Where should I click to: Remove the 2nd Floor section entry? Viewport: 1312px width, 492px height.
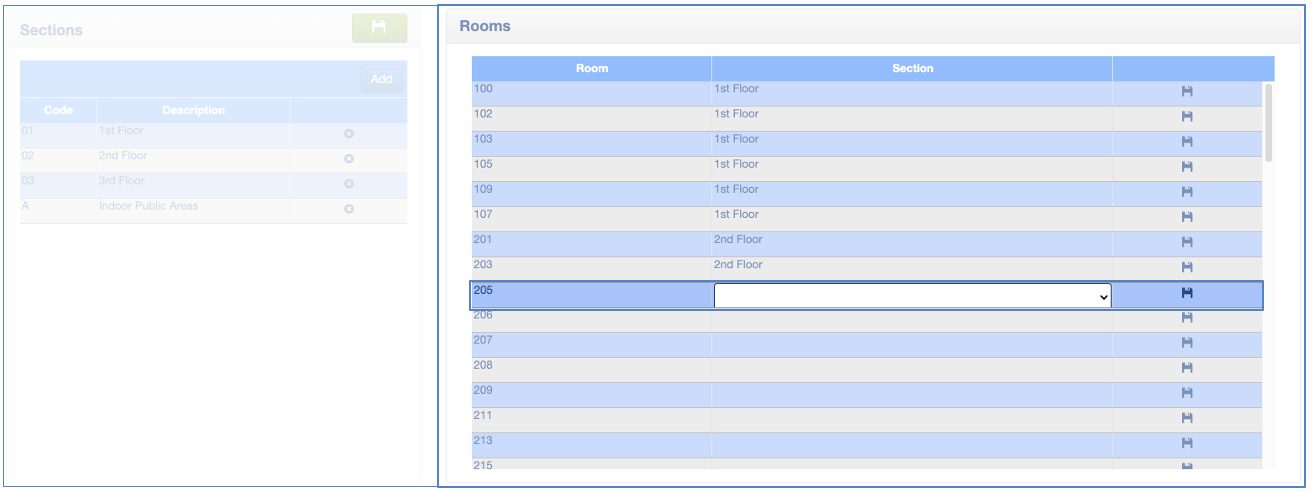349,159
